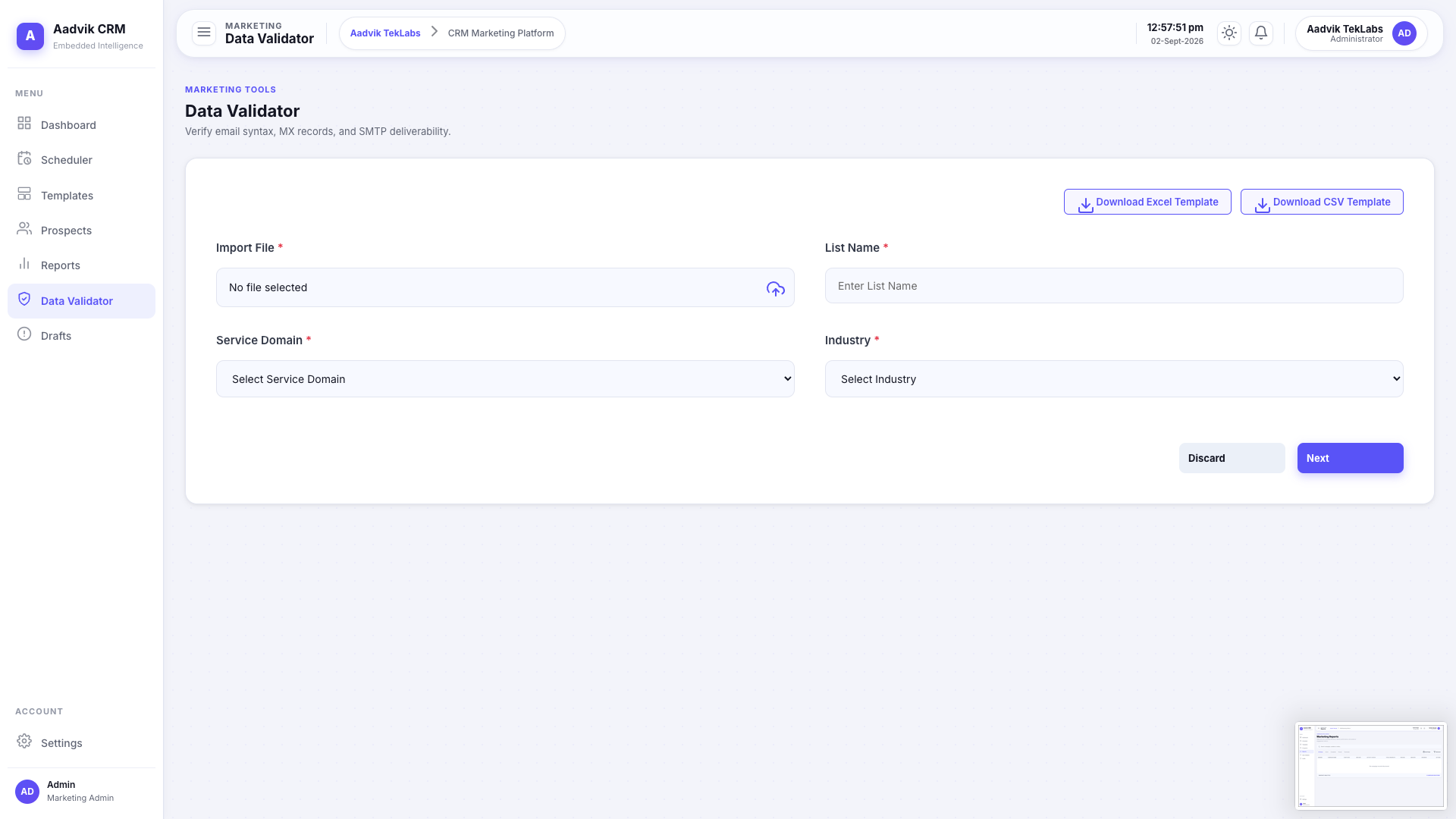Open Templates from the sidebar menu
Image resolution: width=1456 pixels, height=819 pixels.
[x=81, y=196]
